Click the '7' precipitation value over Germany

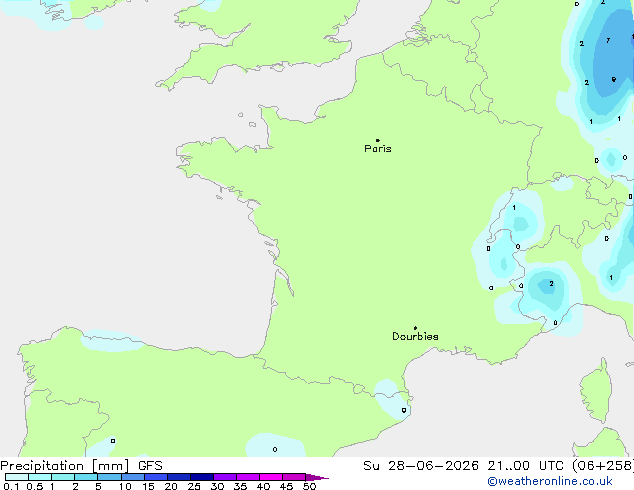608,40
